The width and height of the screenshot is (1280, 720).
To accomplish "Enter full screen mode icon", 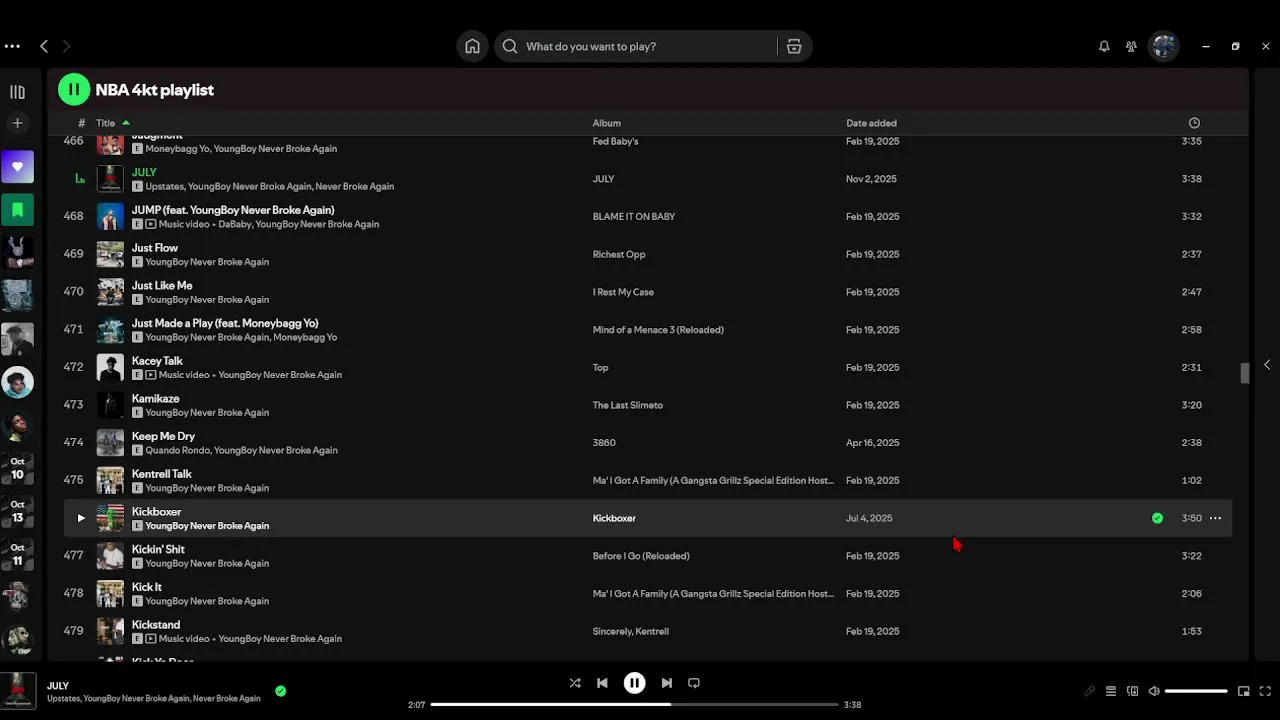I will click(x=1264, y=691).
